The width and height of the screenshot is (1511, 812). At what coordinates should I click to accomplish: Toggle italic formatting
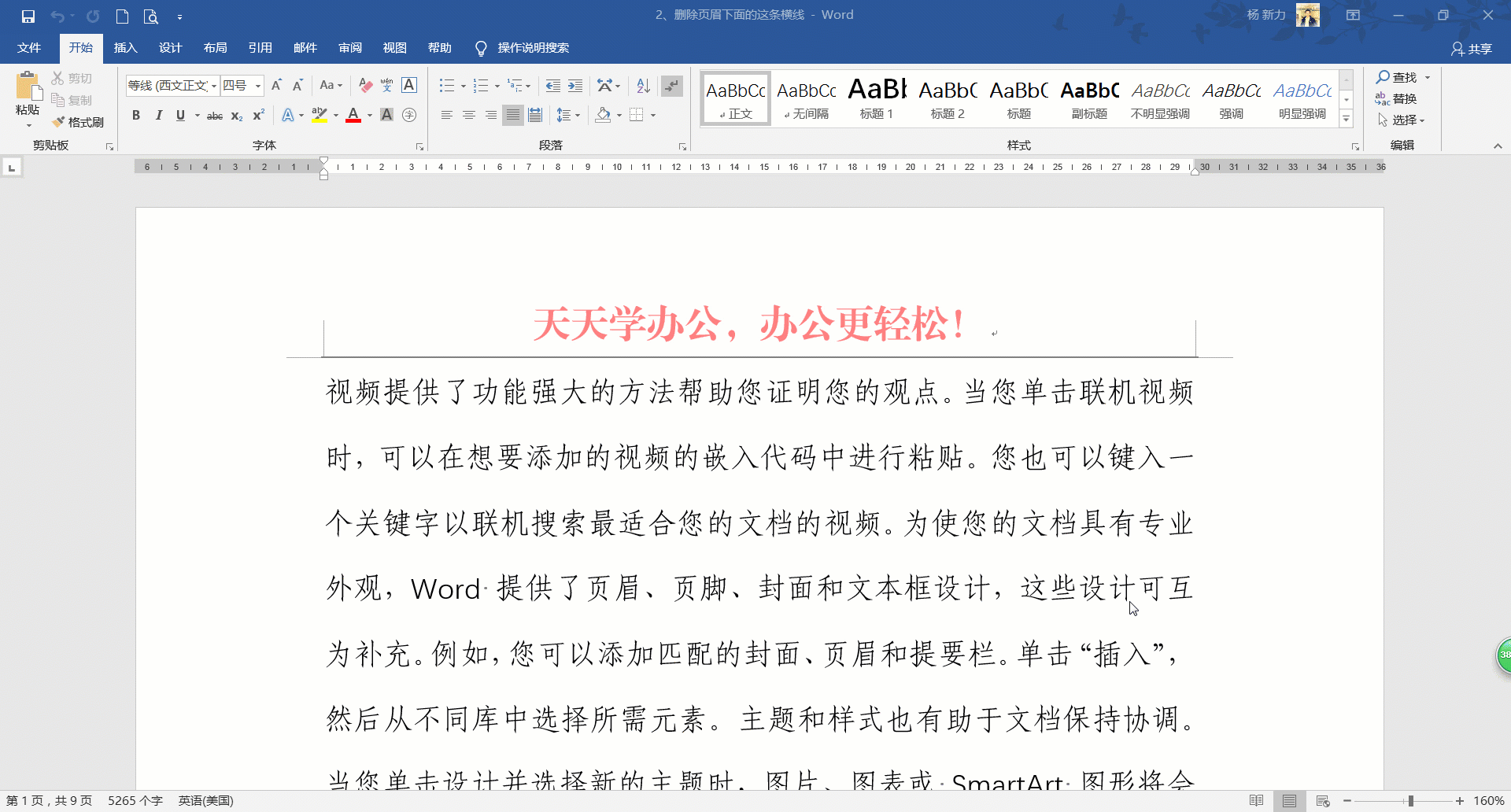(x=158, y=115)
